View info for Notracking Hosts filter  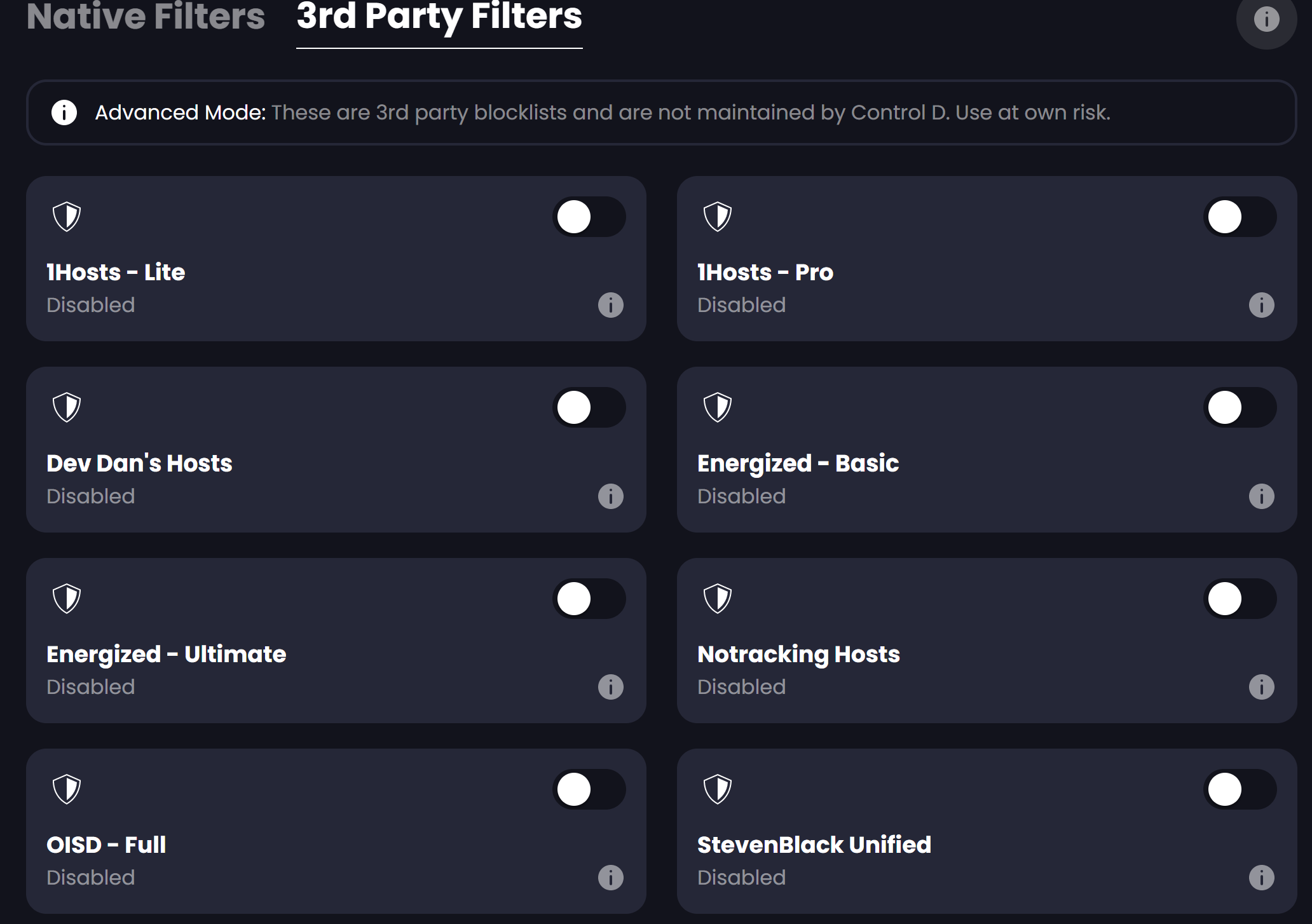click(1261, 687)
